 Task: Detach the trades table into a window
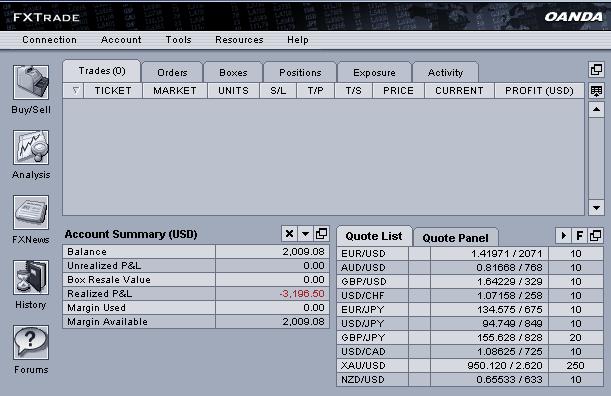click(x=596, y=70)
